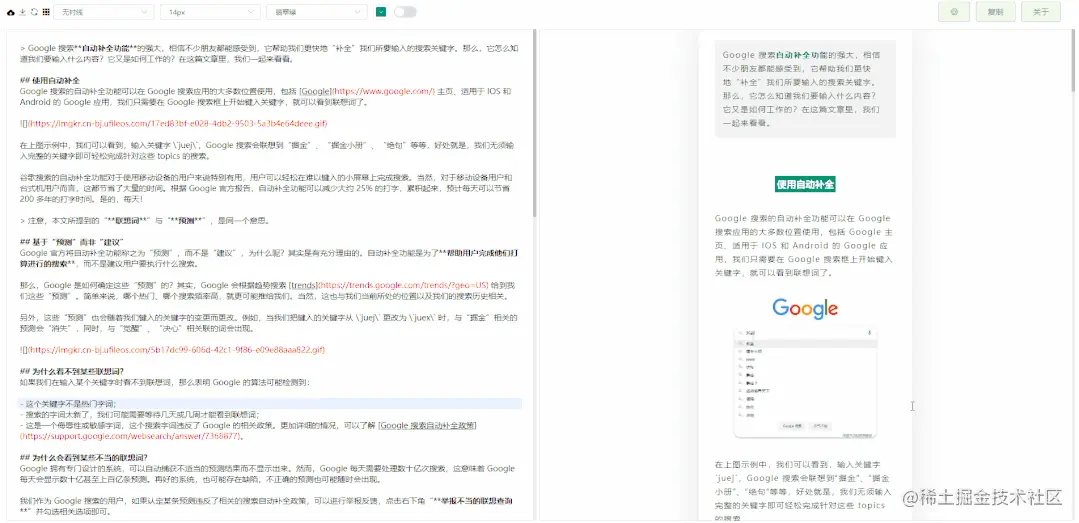Viewport: 1079px width, 523px height.
Task: Click the cloud upload icon
Action: (x=10, y=12)
